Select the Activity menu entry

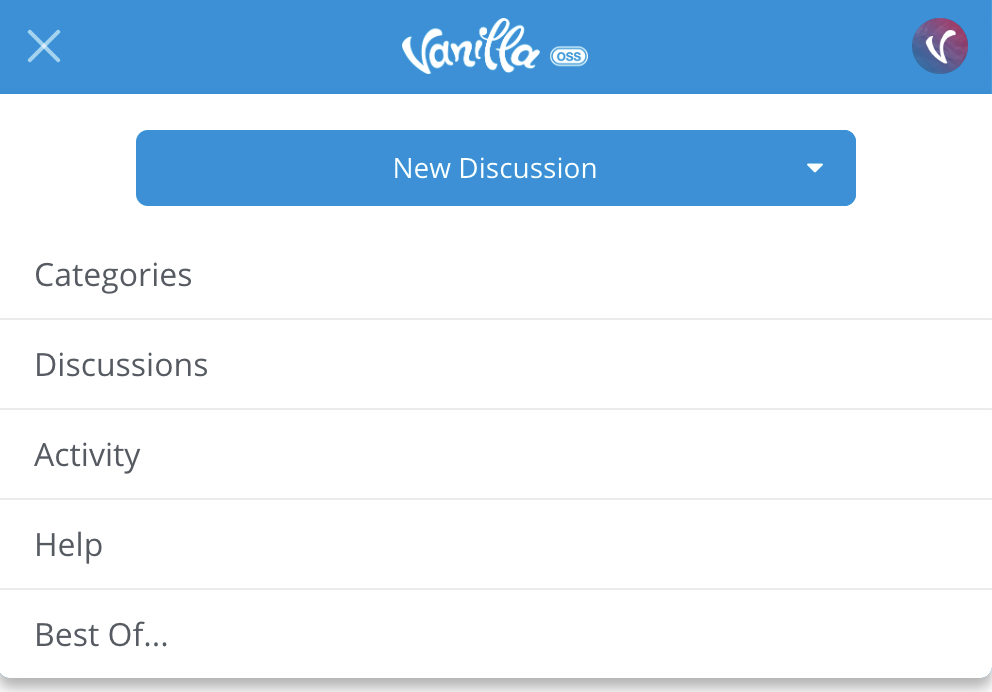(87, 455)
